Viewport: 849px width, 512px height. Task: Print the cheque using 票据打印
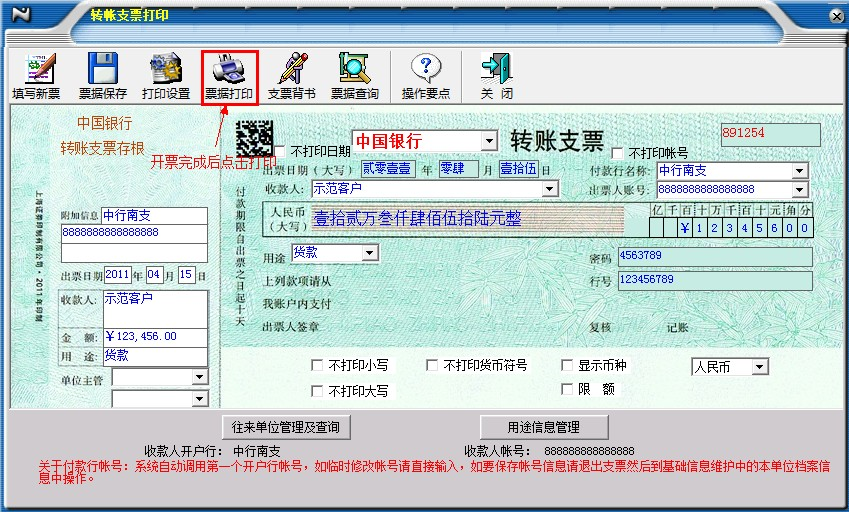click(229, 77)
